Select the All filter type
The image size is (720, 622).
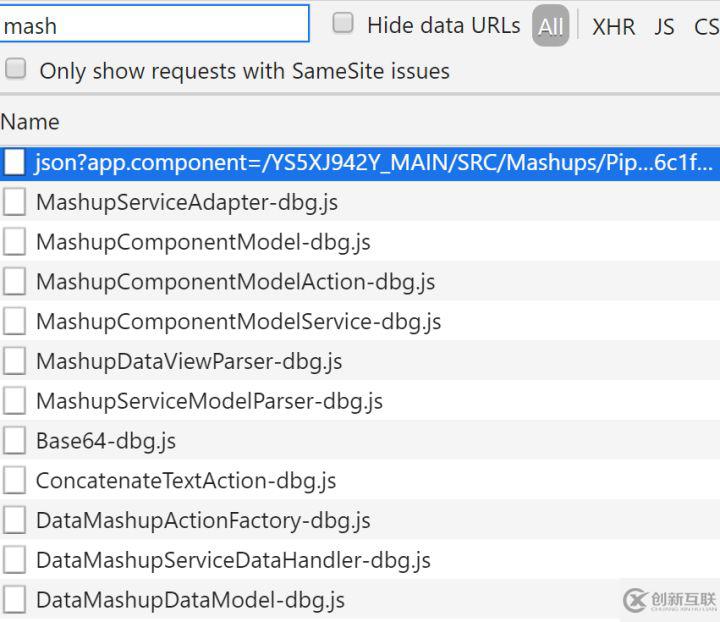coord(550,26)
